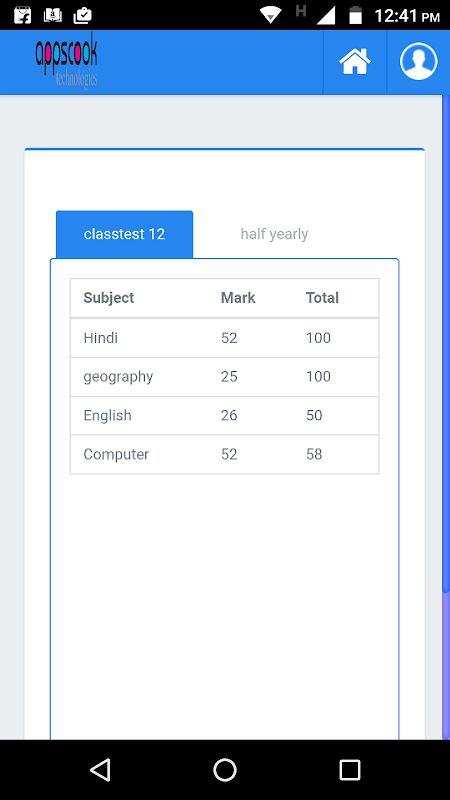The image size is (450, 800).
Task: Tap the clock showing 12:41 PM
Action: 407,16
